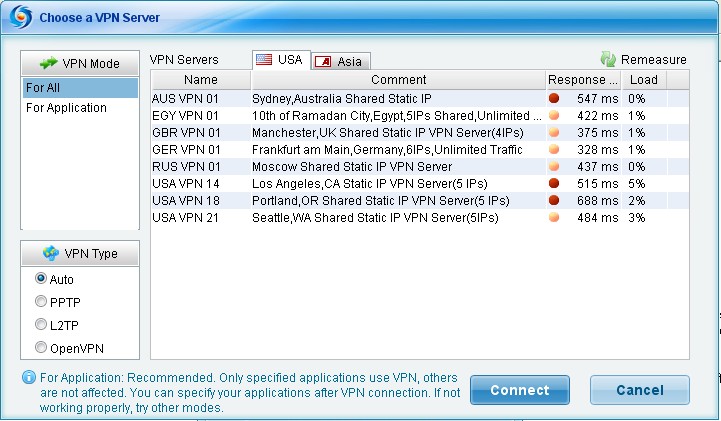Sort servers by the Name column header
Viewport: 721px width, 421px height.
(201, 80)
